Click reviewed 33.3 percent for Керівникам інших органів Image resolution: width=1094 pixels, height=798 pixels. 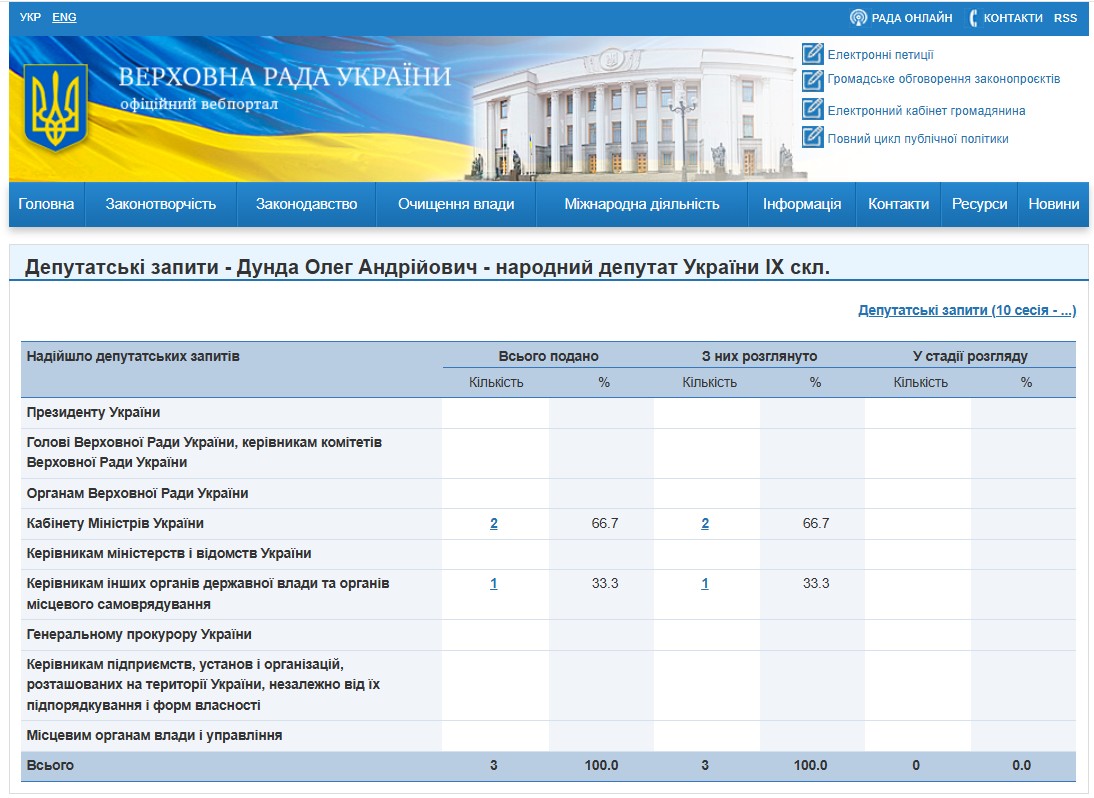pyautogui.click(x=816, y=583)
